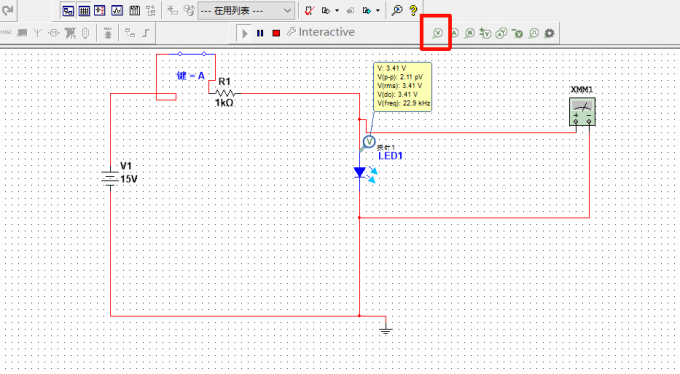Toggle the Spreadsheet View icon
The height and width of the screenshot is (374, 680).
pos(84,10)
